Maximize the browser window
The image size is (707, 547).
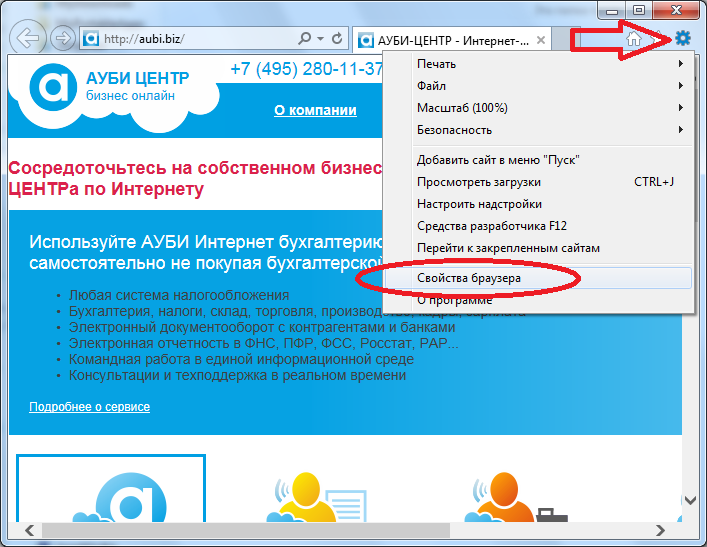[x=639, y=11]
